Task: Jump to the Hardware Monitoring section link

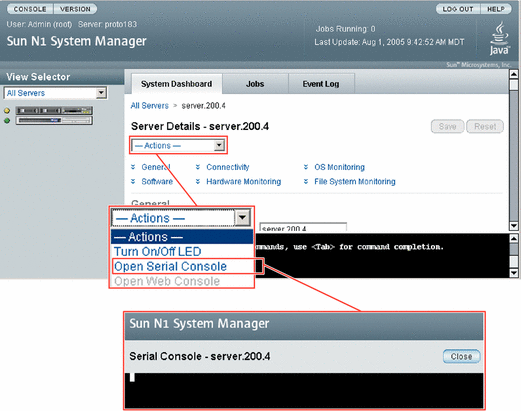Action: click(x=244, y=181)
